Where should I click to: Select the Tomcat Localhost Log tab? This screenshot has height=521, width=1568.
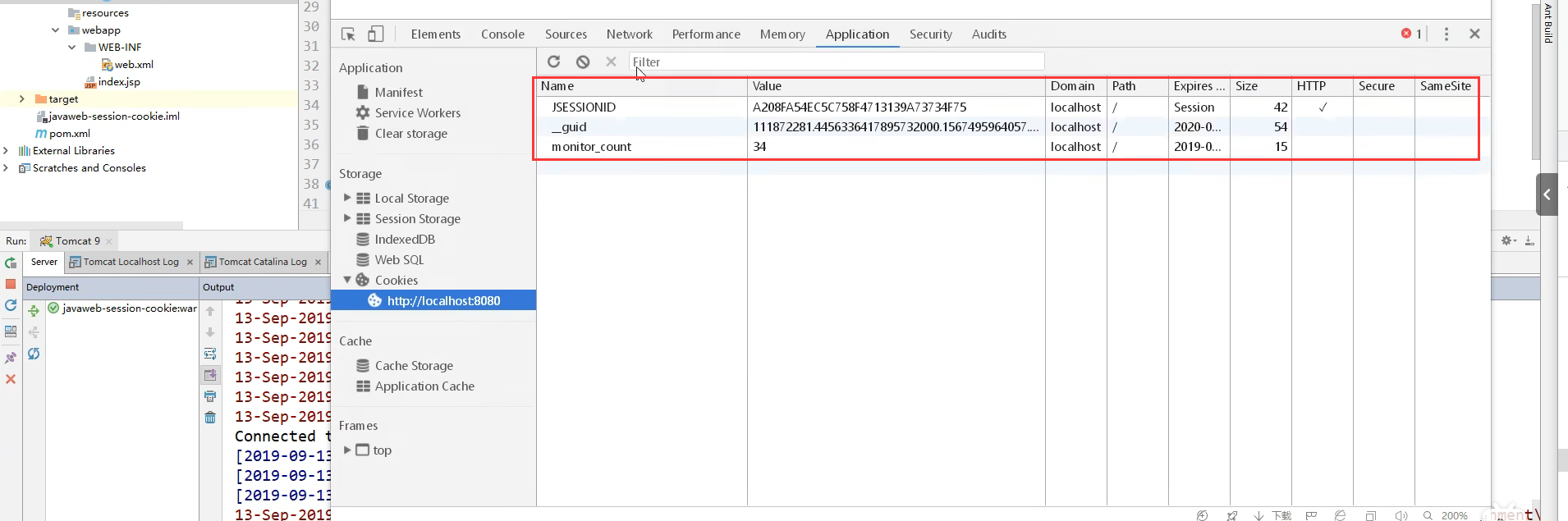[131, 262]
